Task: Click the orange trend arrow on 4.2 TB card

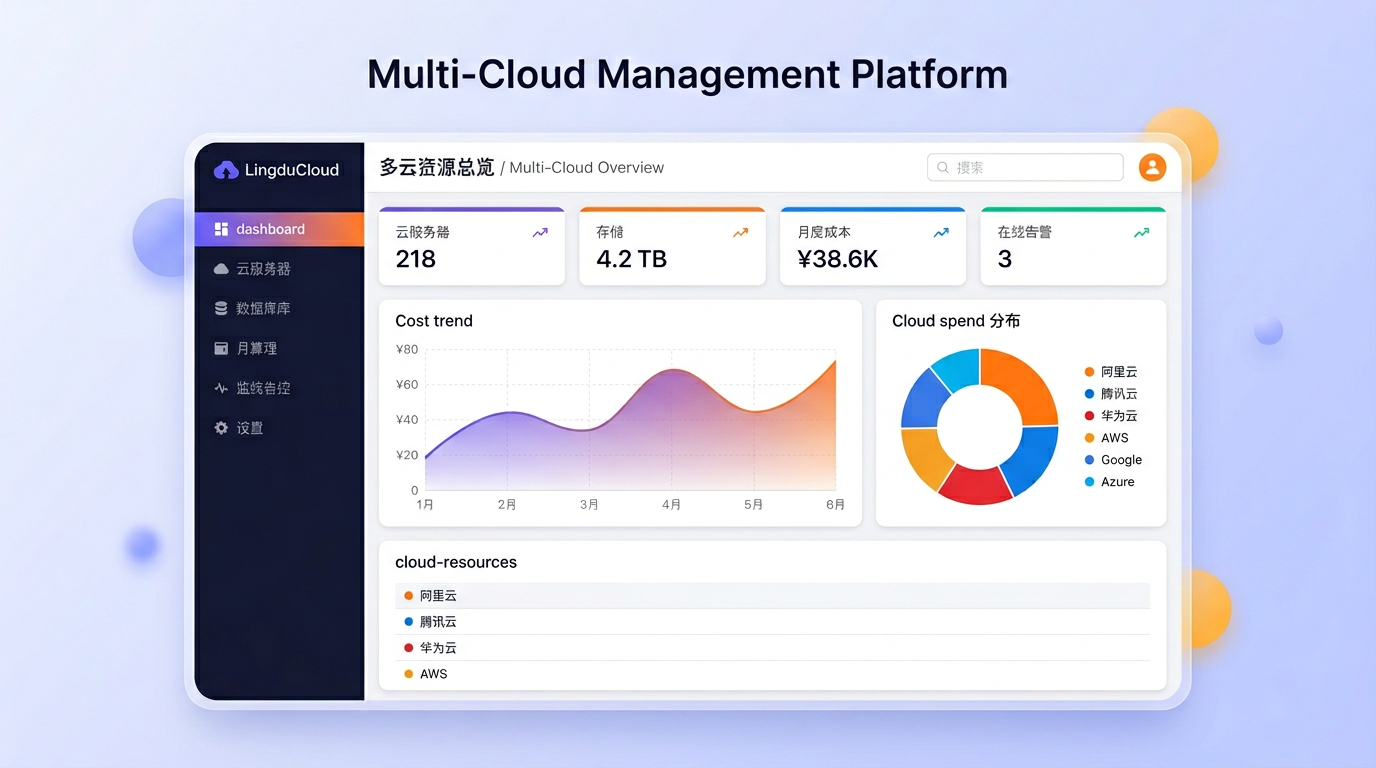Action: point(740,233)
